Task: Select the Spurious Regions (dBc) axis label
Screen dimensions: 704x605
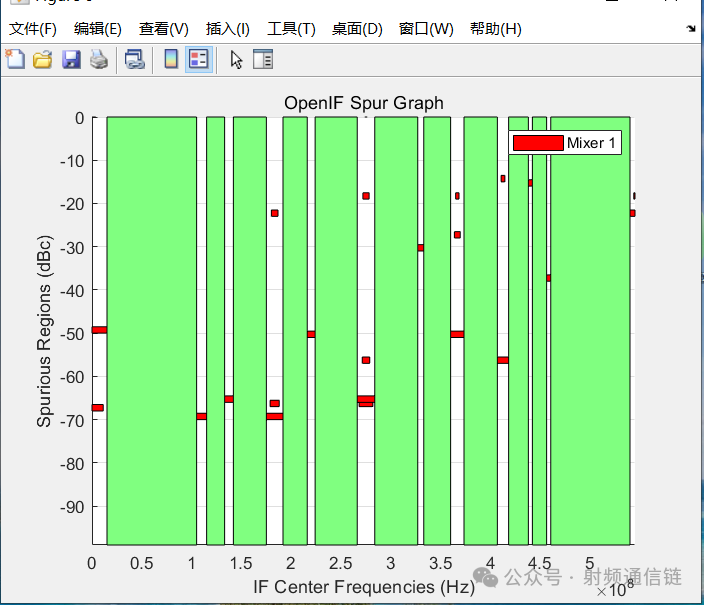Action: 44,331
